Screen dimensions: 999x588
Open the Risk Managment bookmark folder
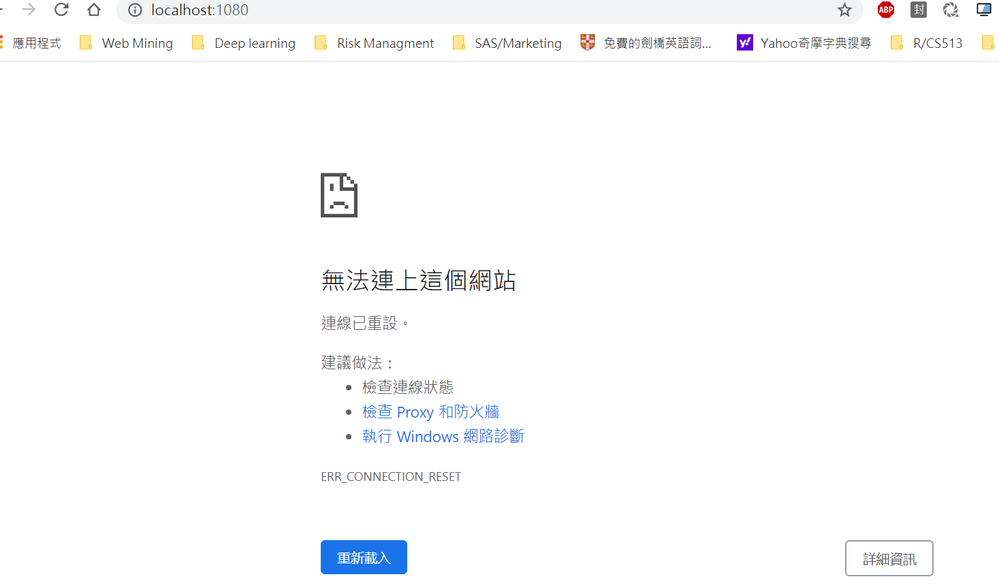pos(375,43)
